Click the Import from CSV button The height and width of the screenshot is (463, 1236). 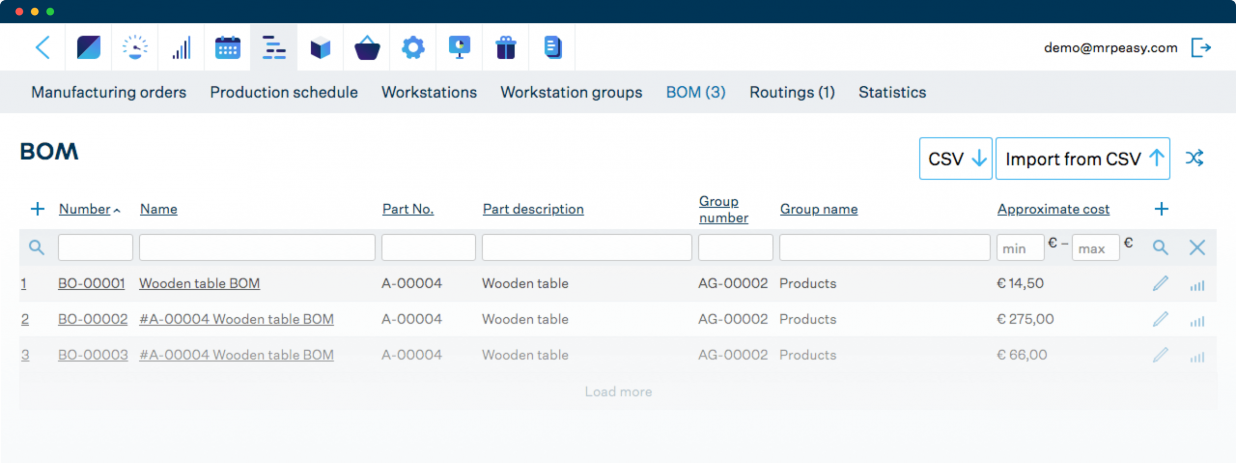click(1083, 159)
